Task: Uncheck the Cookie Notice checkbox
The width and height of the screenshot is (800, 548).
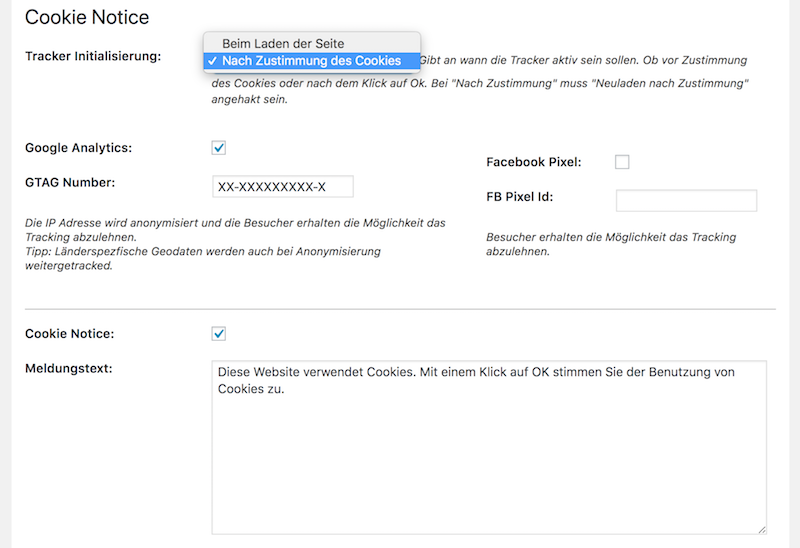Action: (219, 333)
